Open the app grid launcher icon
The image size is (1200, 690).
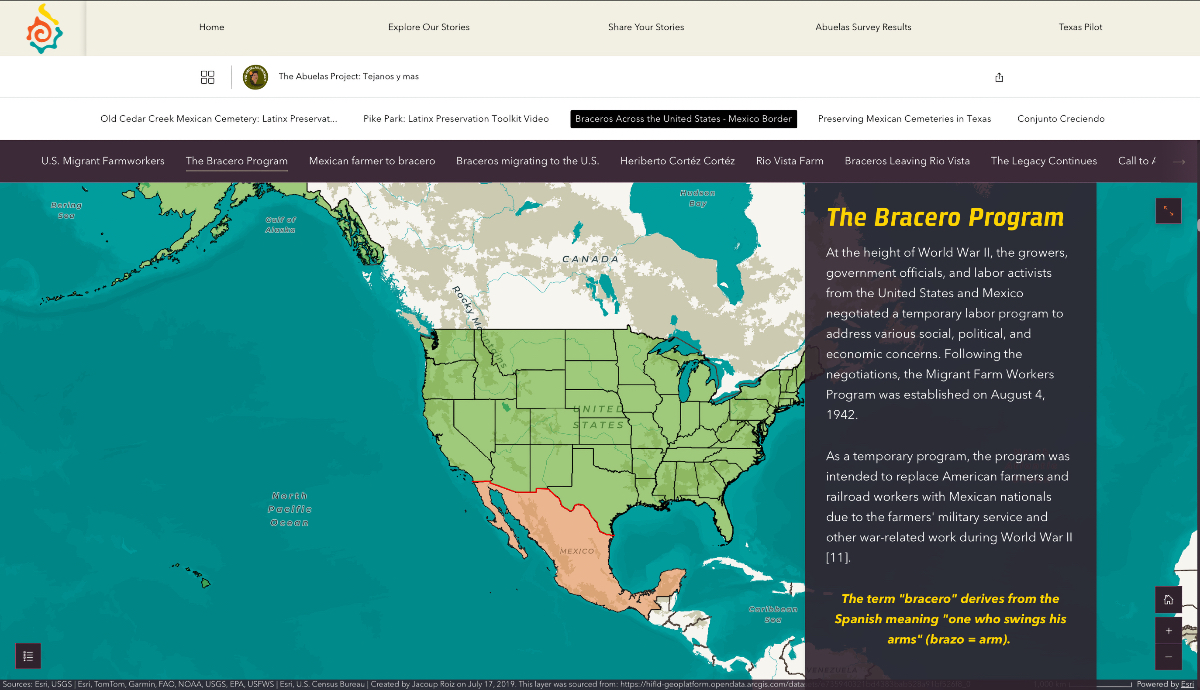pos(207,76)
